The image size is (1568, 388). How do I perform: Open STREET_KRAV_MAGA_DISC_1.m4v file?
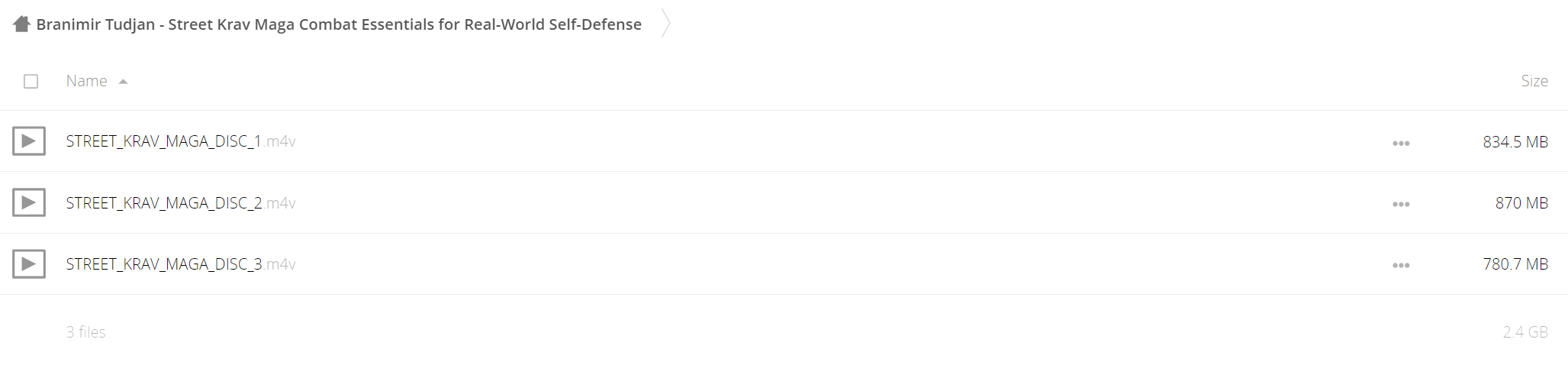coord(181,141)
